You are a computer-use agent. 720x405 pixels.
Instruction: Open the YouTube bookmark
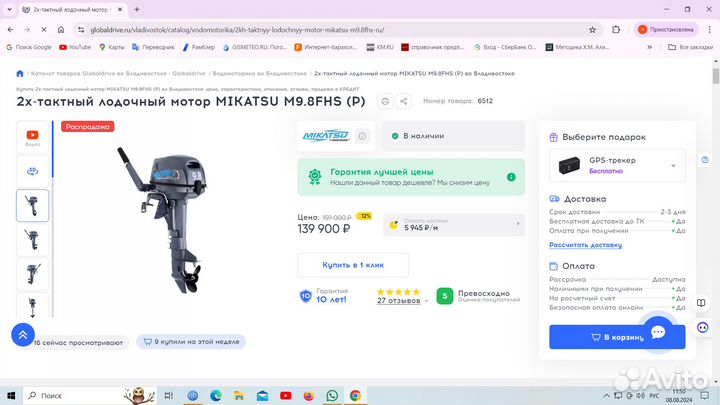coord(75,47)
